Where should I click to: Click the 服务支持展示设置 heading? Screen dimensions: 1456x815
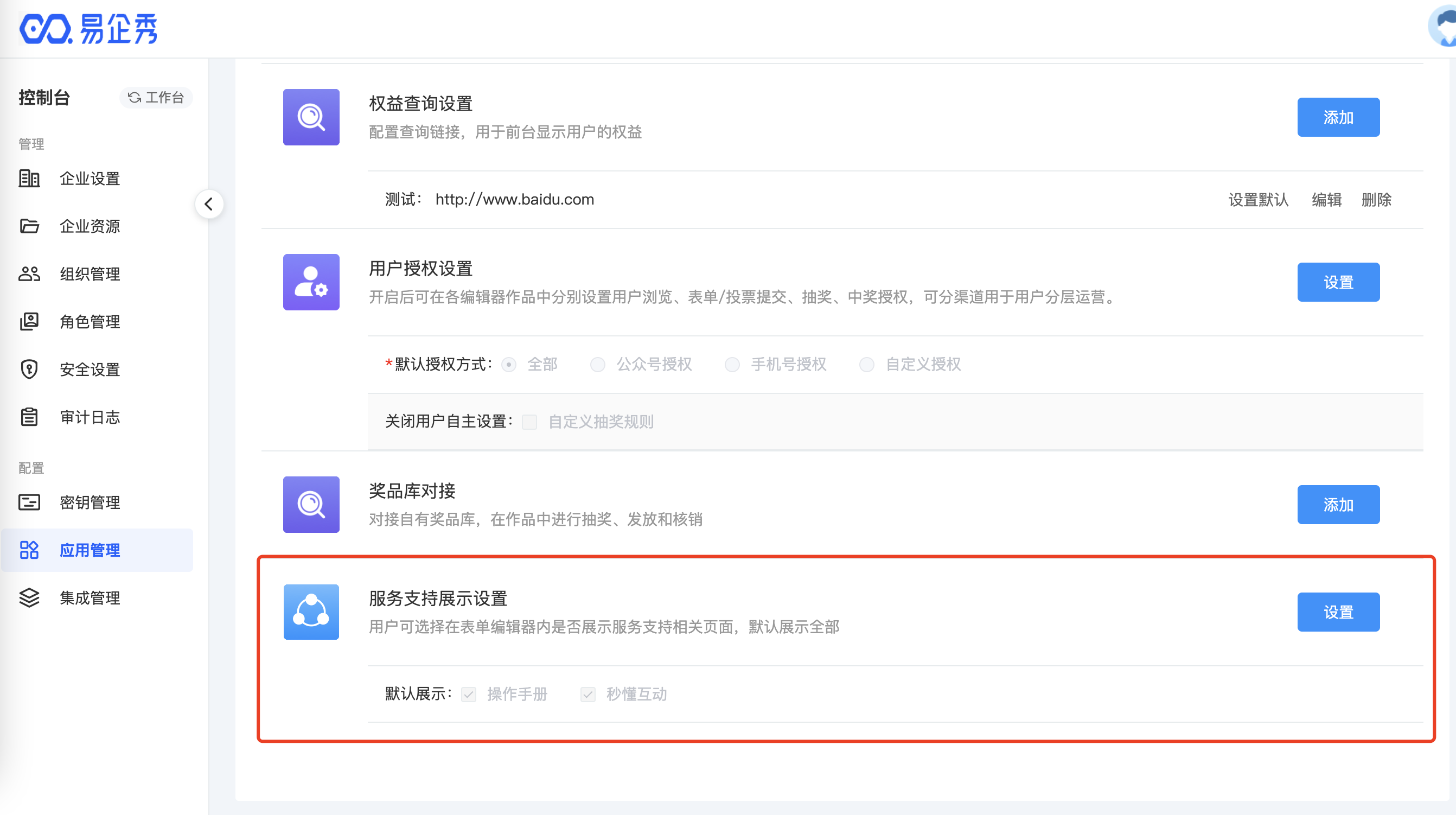pos(438,598)
